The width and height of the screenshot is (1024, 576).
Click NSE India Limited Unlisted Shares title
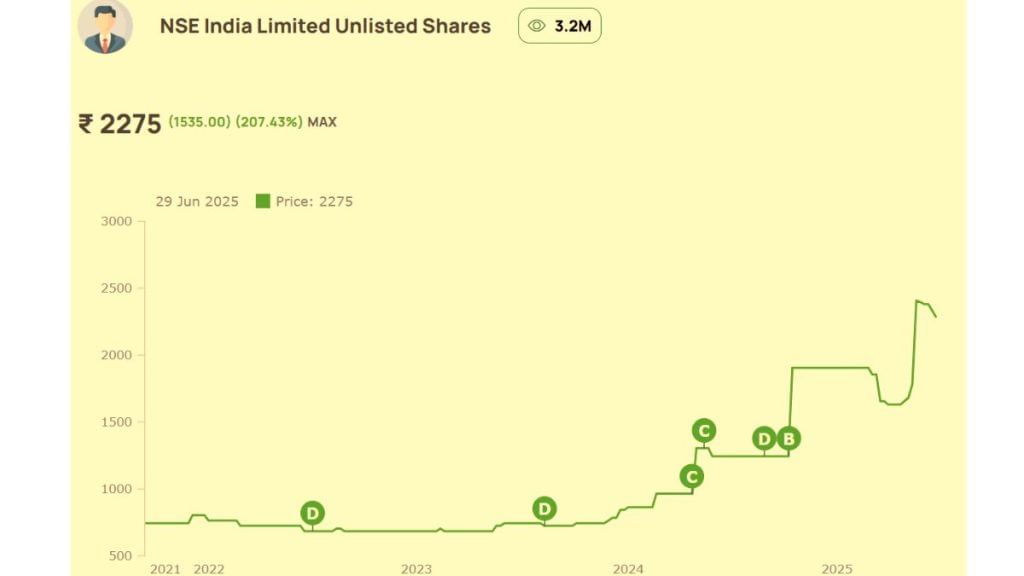325,26
